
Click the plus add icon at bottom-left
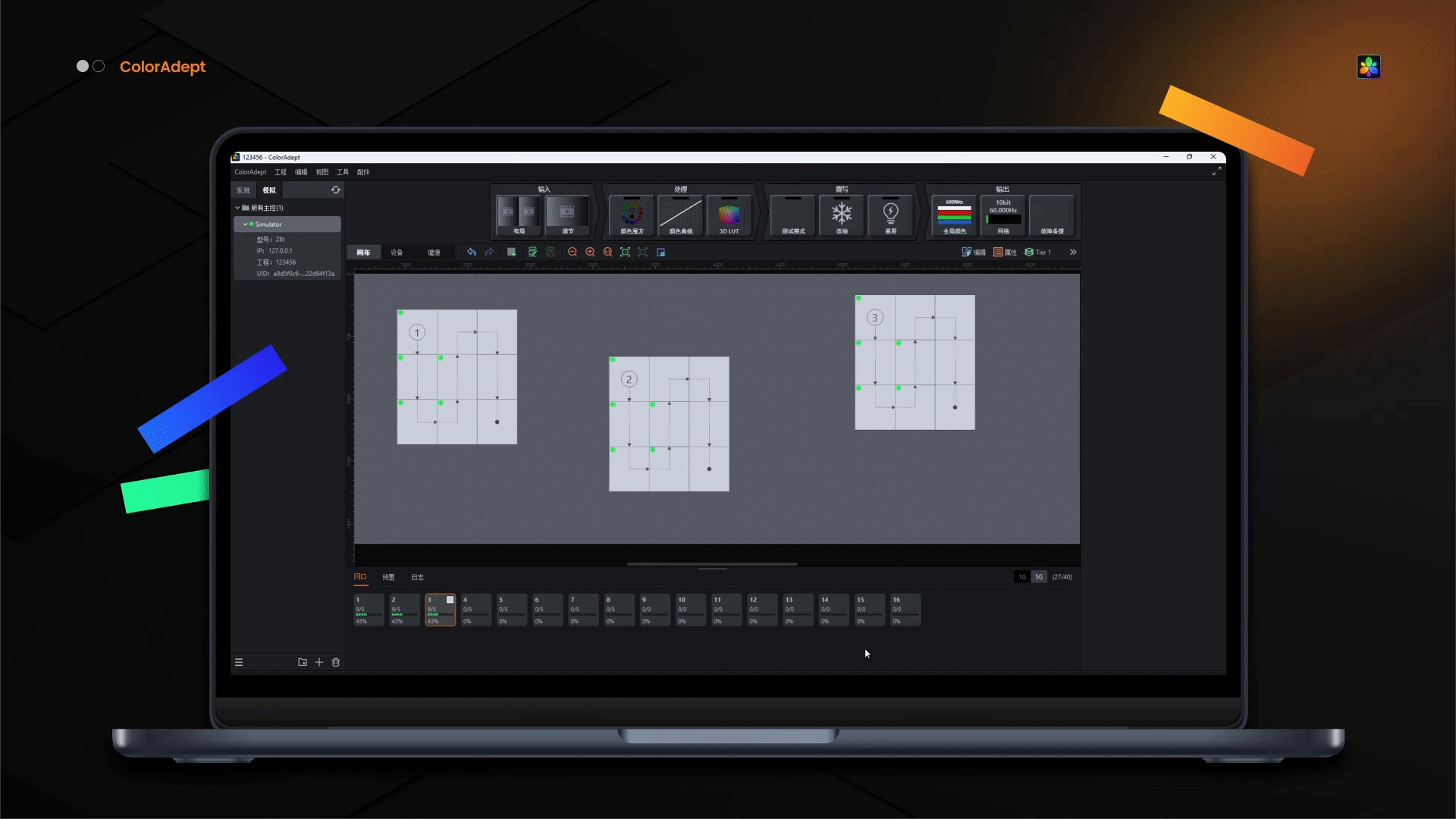click(319, 662)
